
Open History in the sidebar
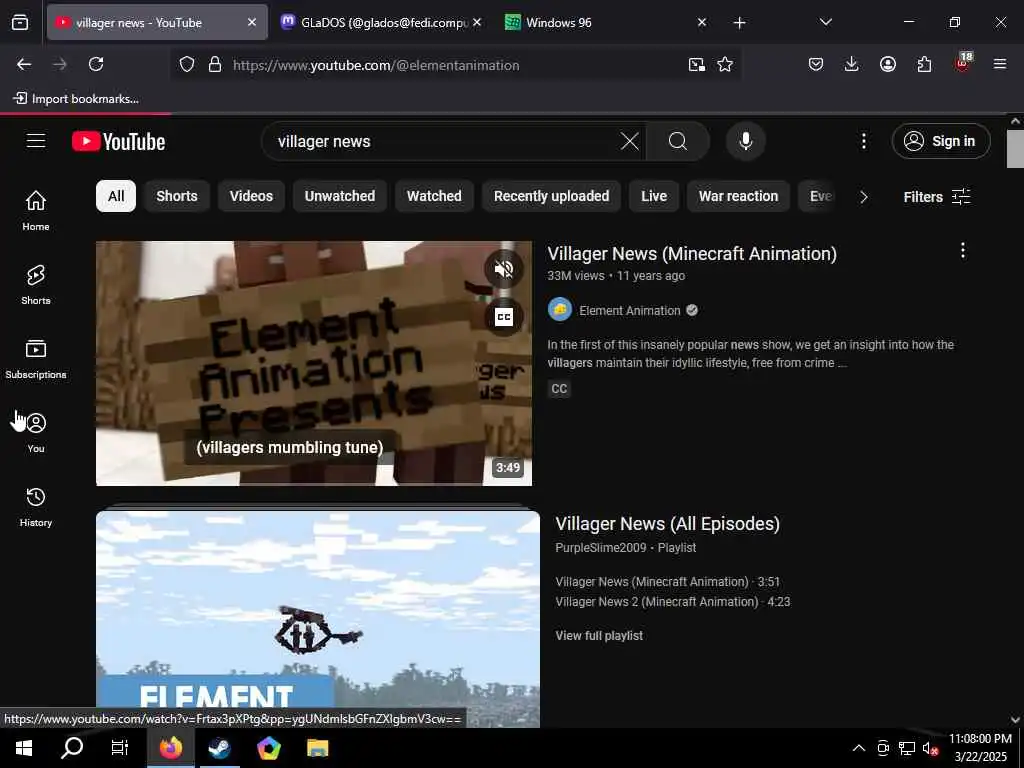[36, 507]
